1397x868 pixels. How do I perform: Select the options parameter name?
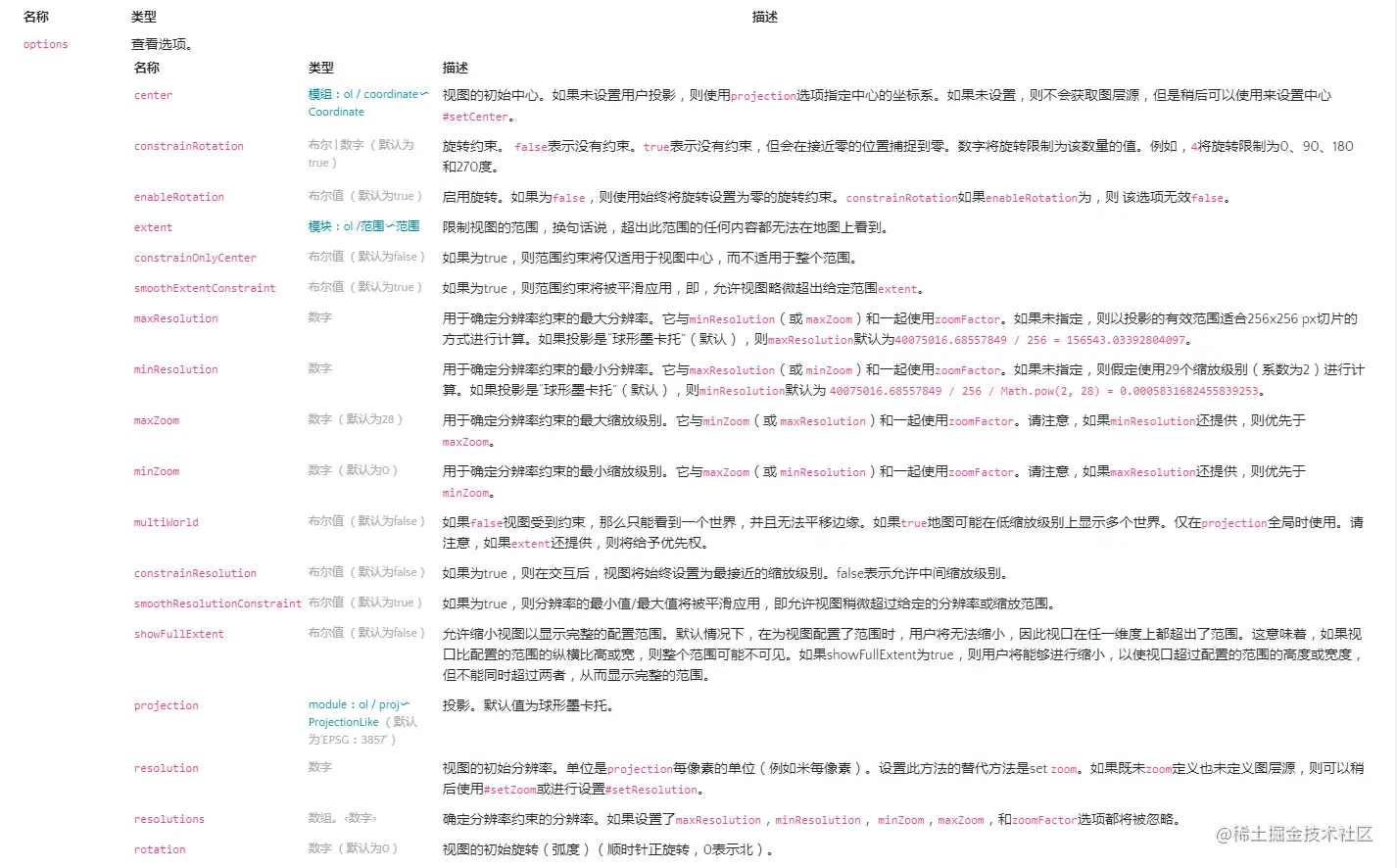[45, 43]
